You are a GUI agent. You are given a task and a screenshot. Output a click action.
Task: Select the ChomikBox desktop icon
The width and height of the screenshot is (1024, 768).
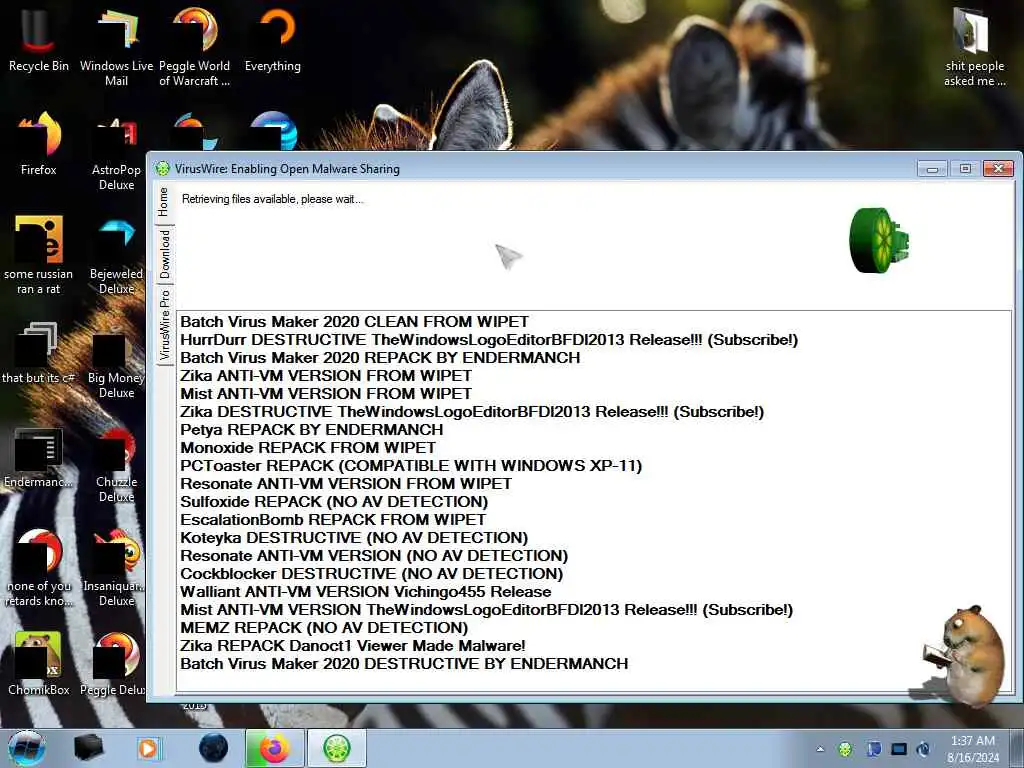pyautogui.click(x=39, y=663)
